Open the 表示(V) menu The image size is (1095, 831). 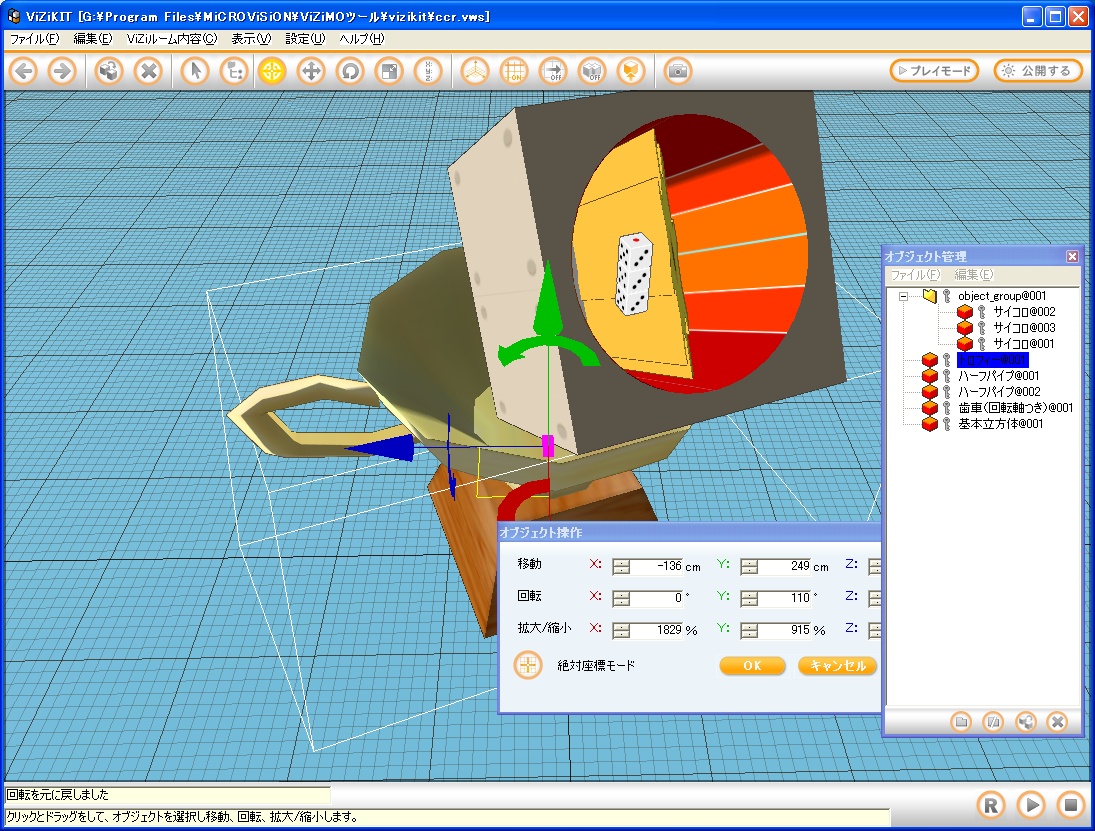coord(250,39)
